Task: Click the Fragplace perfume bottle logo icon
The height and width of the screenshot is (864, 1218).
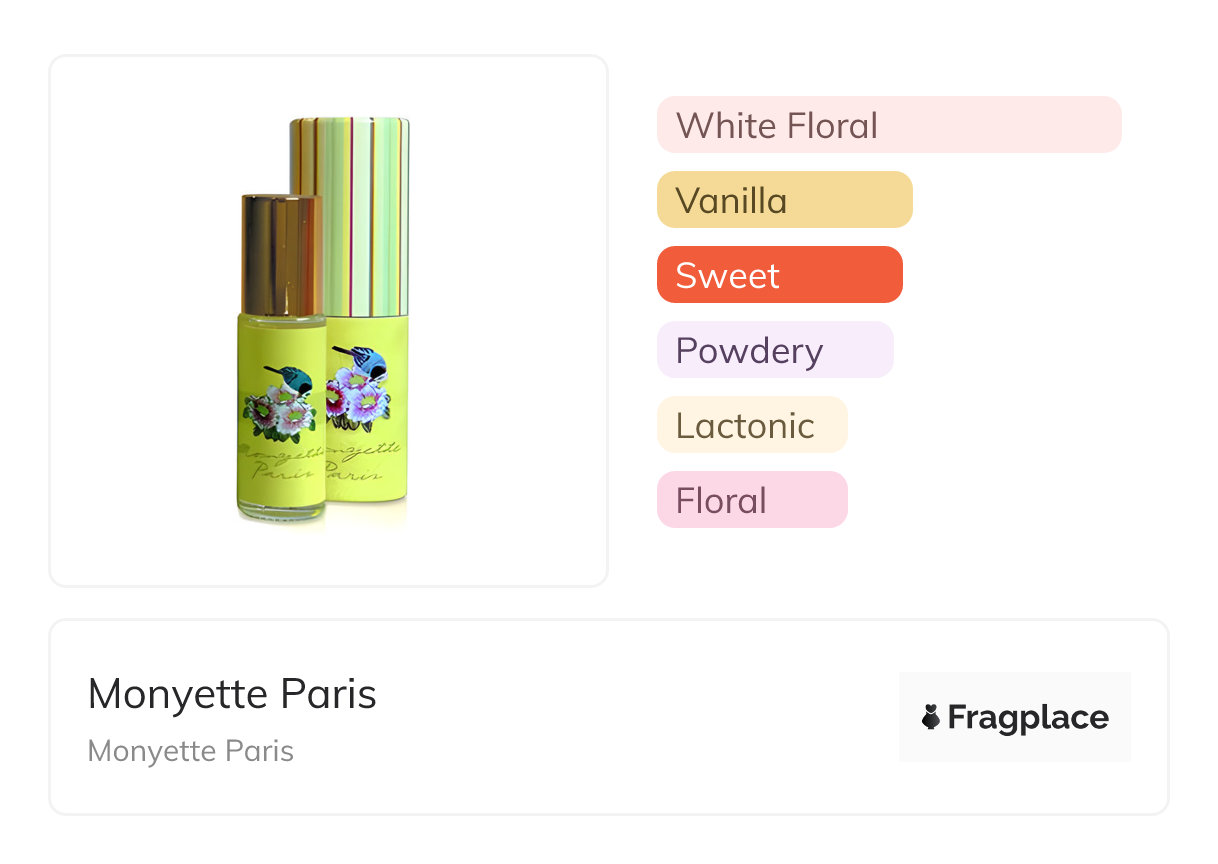Action: 931,717
